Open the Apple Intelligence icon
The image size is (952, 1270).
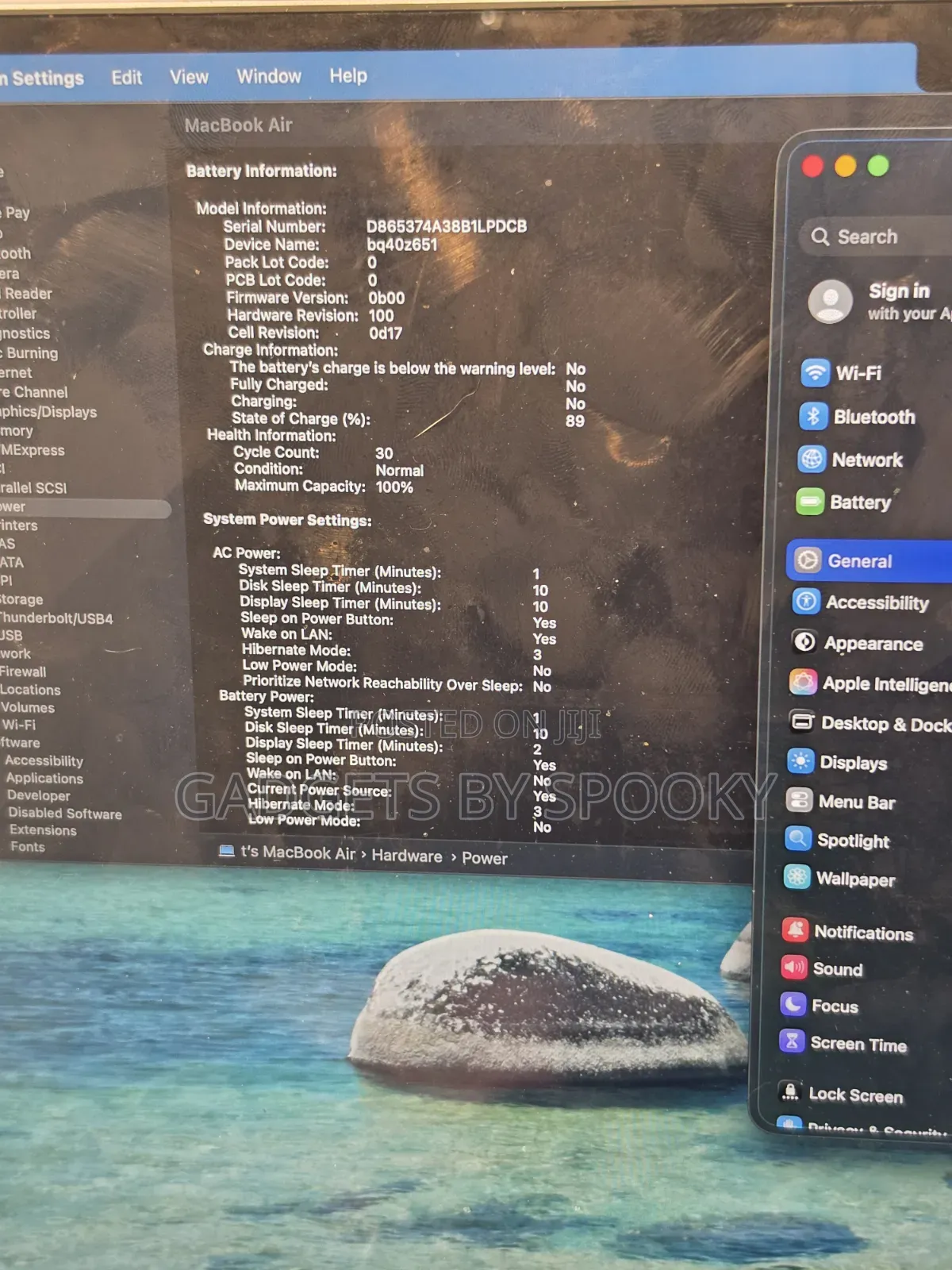click(x=803, y=682)
